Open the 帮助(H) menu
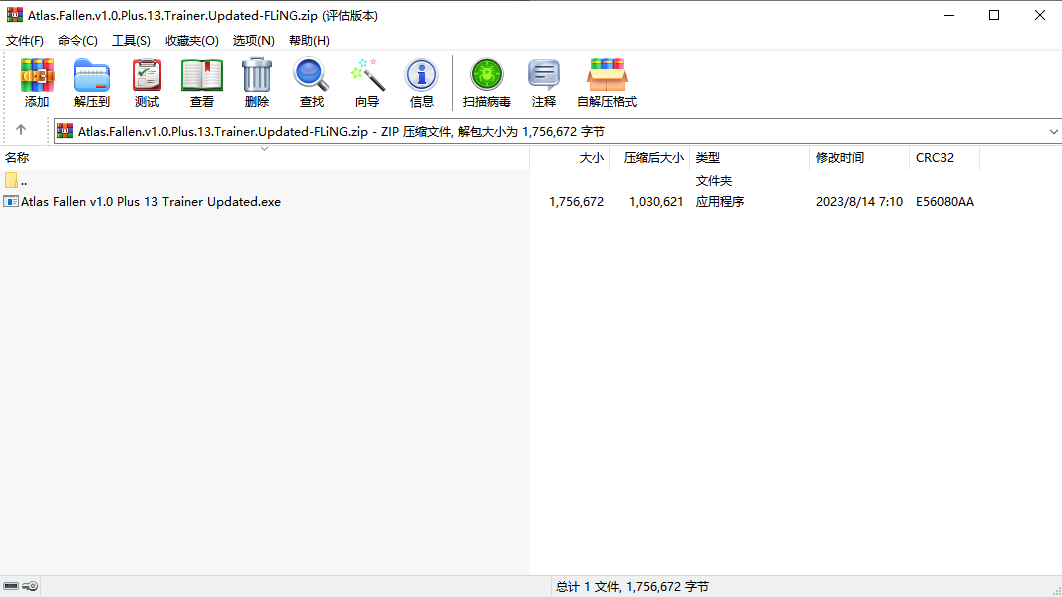 310,41
